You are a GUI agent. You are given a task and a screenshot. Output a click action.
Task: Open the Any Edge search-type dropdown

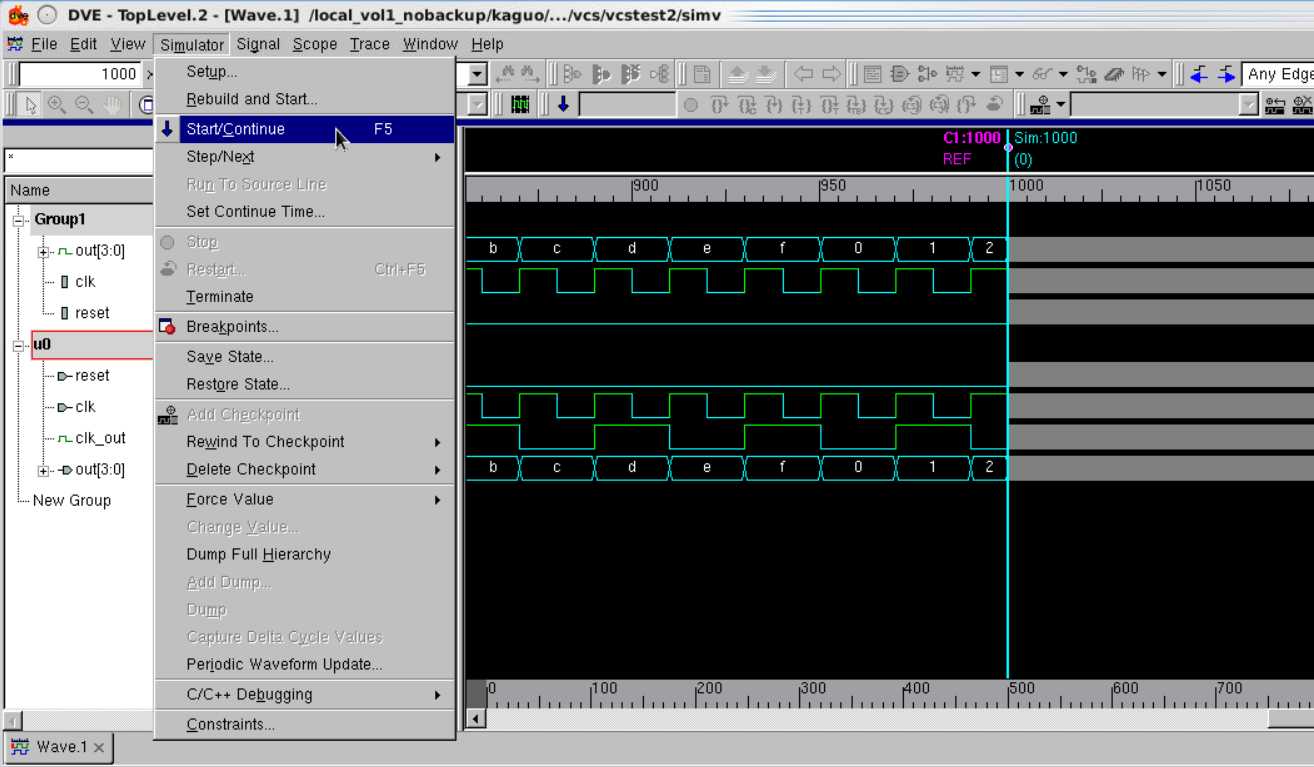(x=1278, y=74)
